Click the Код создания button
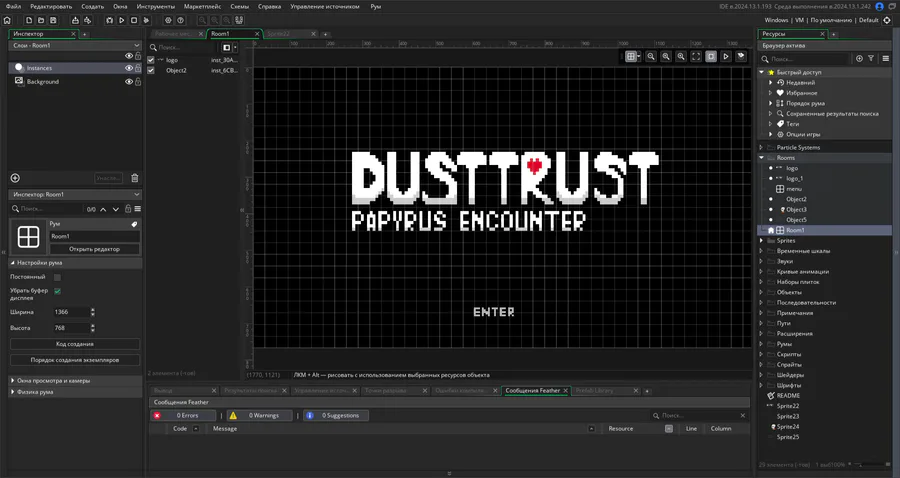Screen dimensions: 900x478 [x=75, y=344]
